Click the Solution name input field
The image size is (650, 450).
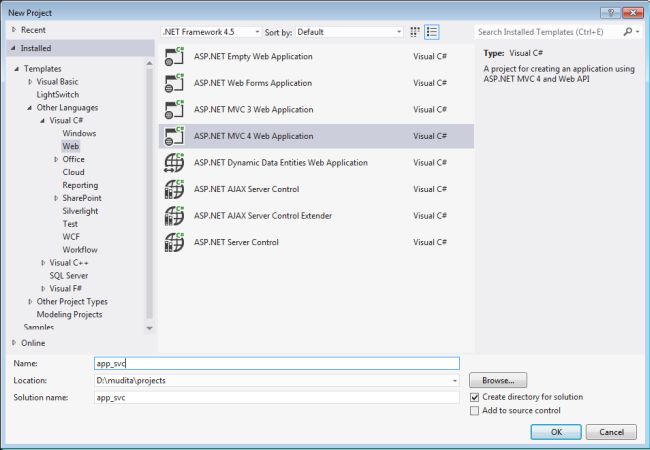[277, 397]
